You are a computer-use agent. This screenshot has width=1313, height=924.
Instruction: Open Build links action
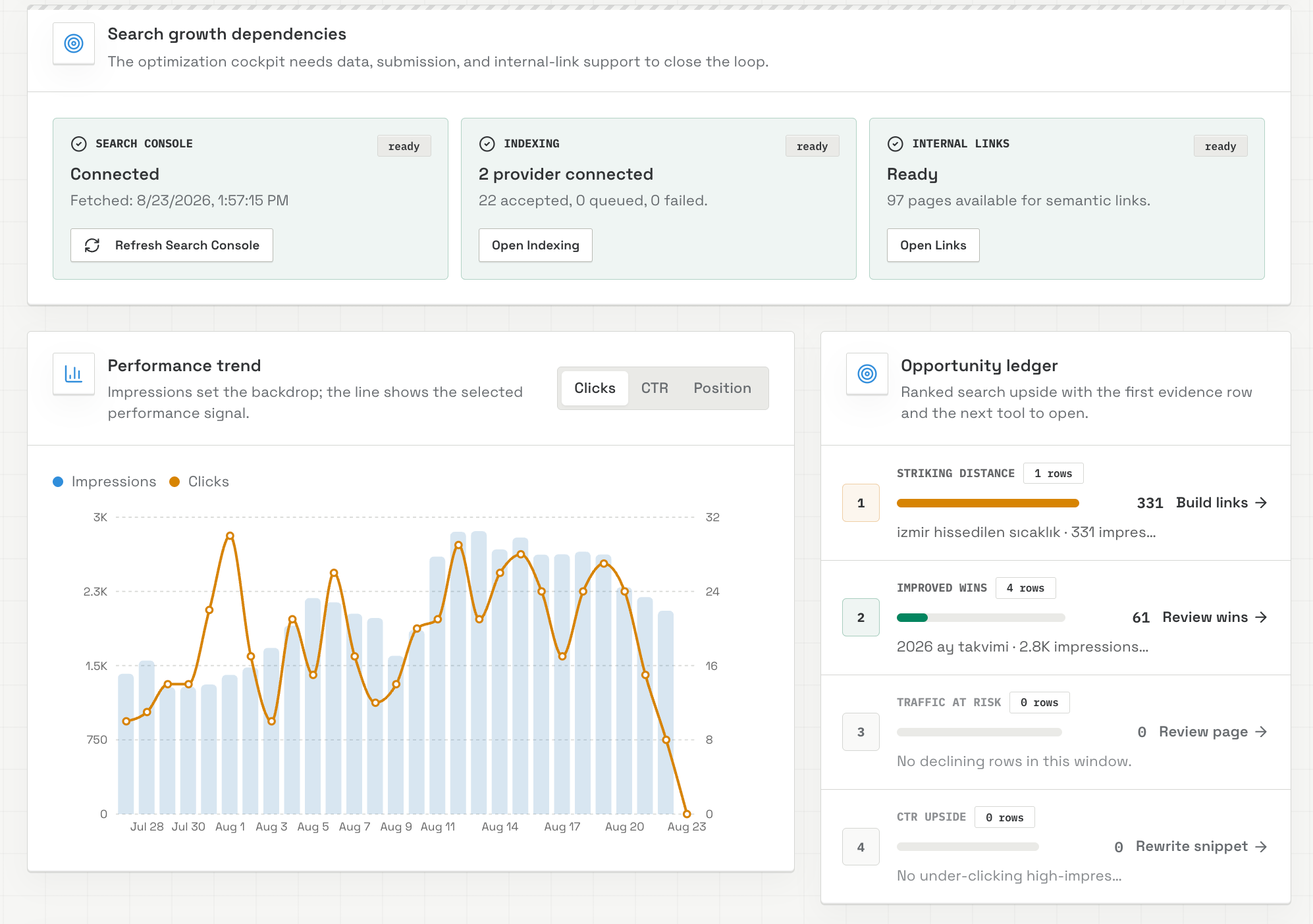pyautogui.click(x=1221, y=503)
